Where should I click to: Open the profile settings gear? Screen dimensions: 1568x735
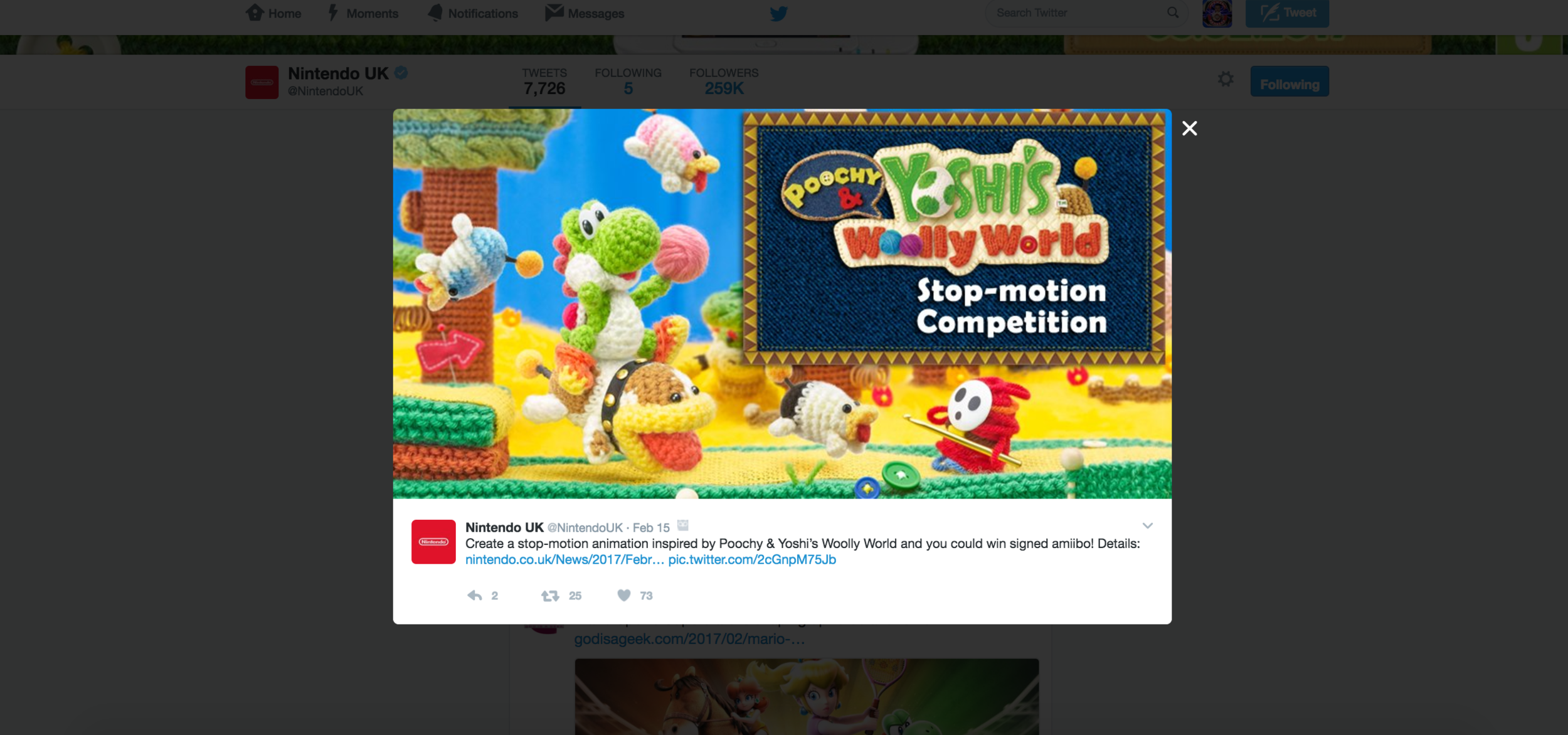pyautogui.click(x=1226, y=80)
